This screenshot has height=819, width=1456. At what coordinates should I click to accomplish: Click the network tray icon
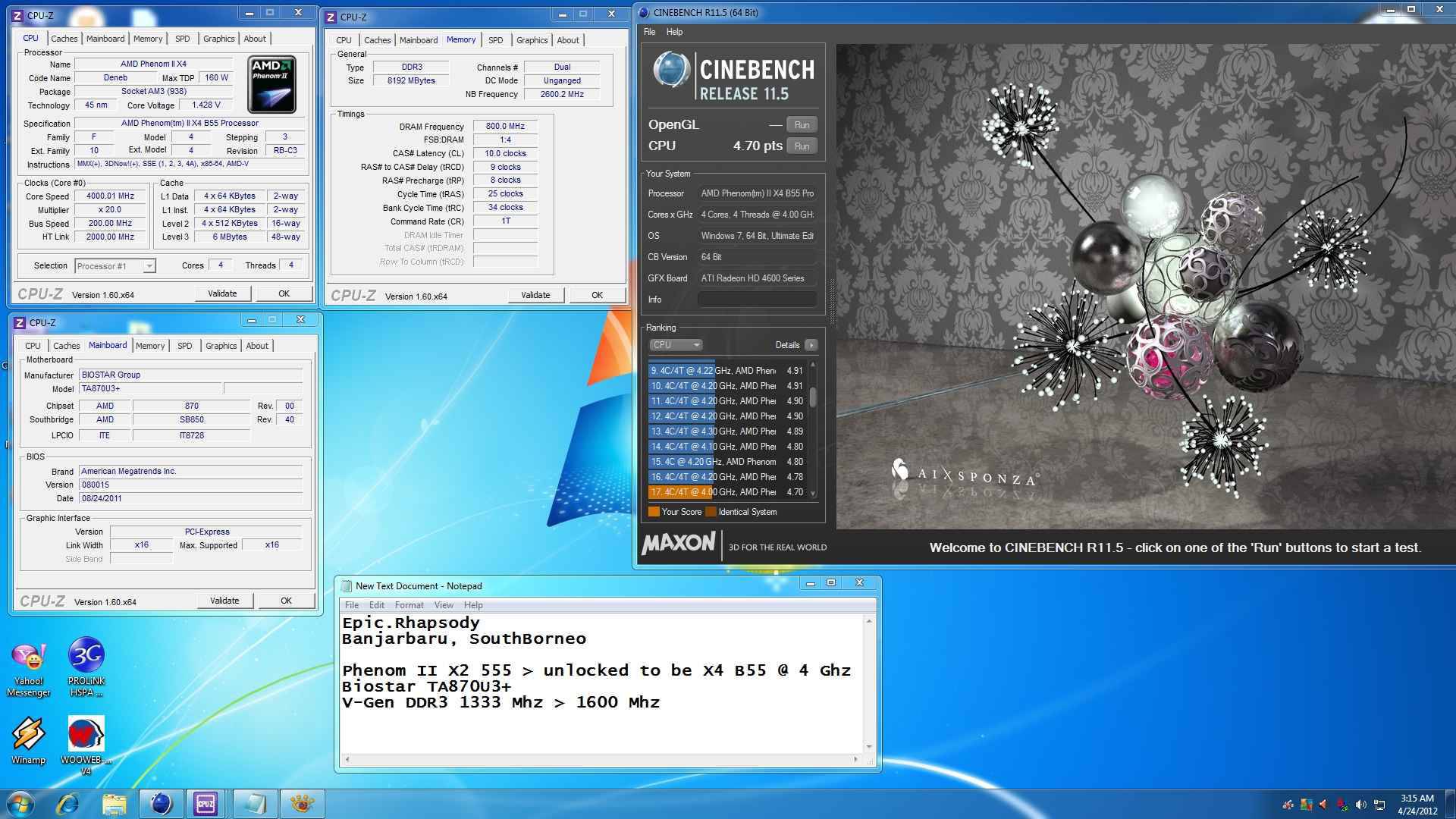[x=1379, y=805]
